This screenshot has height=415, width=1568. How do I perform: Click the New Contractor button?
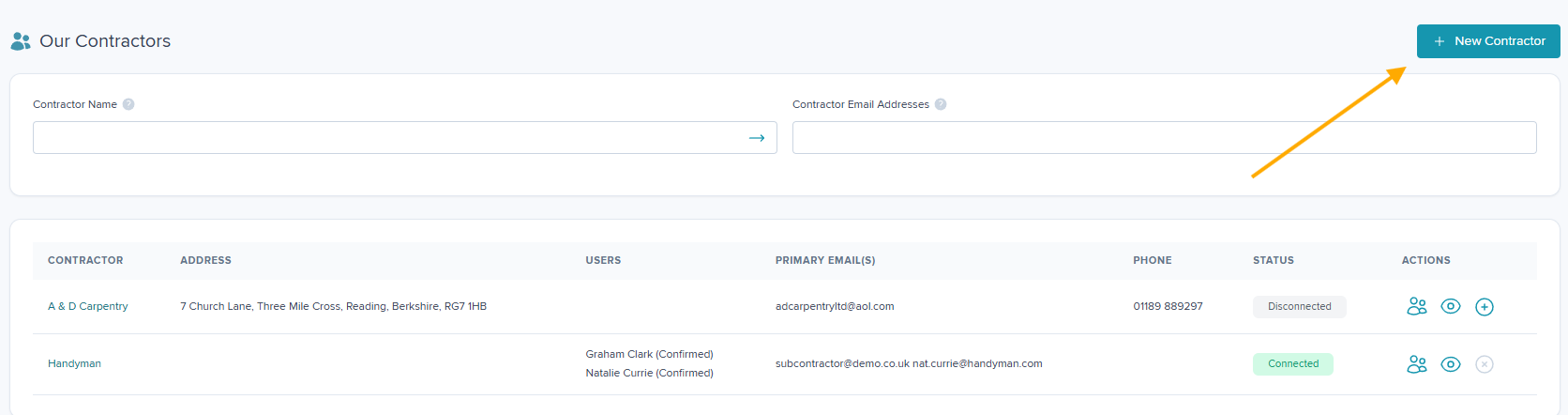coord(1488,41)
